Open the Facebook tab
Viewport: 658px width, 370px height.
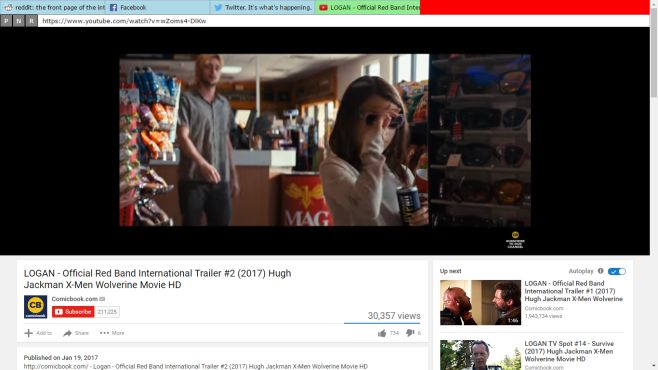[157, 7]
